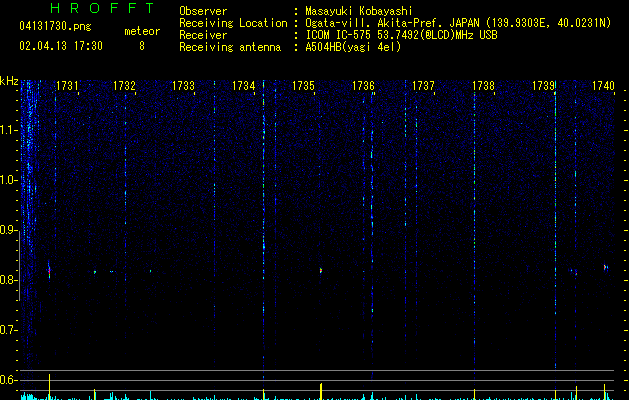Click the 1740 time marker
The width and height of the screenshot is (629, 400).
pos(603,86)
